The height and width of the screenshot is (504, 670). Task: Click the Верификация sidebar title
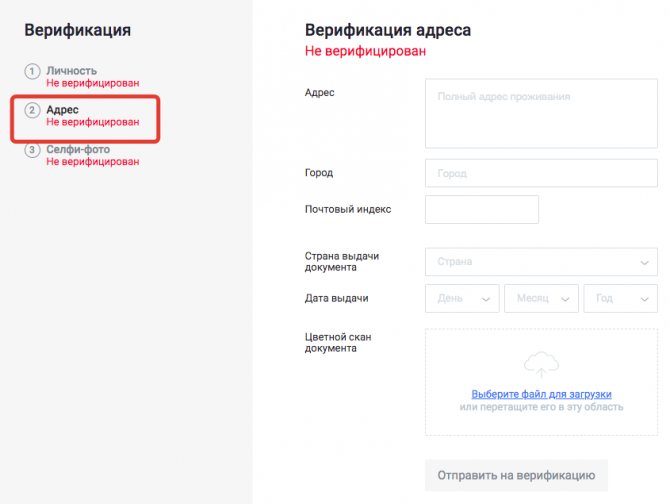pos(77,30)
